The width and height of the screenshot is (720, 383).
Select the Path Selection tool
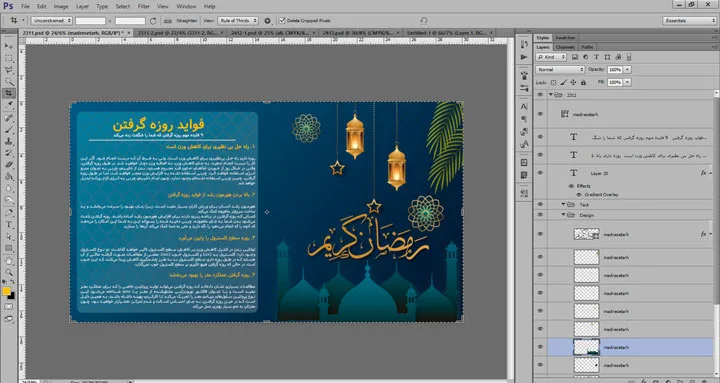[x=9, y=236]
